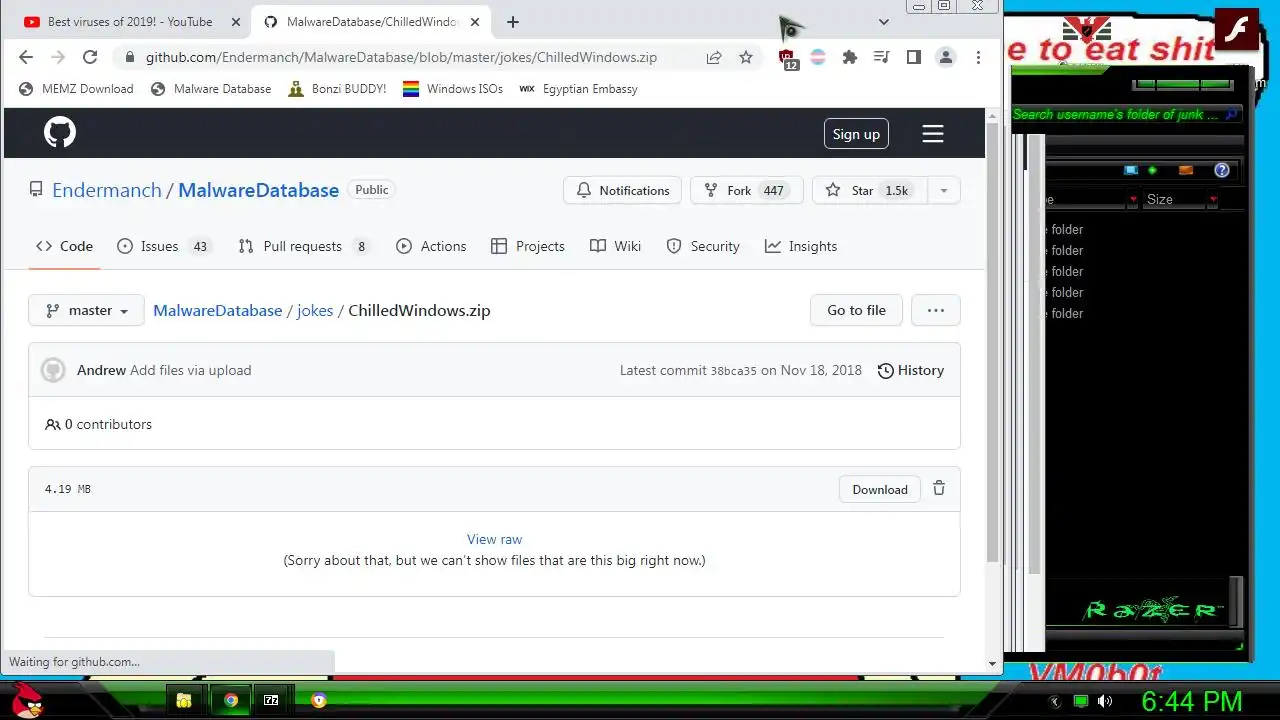Image resolution: width=1280 pixels, height=720 pixels.
Task: Open the master branch dropdown
Action: pyautogui.click(x=86, y=310)
